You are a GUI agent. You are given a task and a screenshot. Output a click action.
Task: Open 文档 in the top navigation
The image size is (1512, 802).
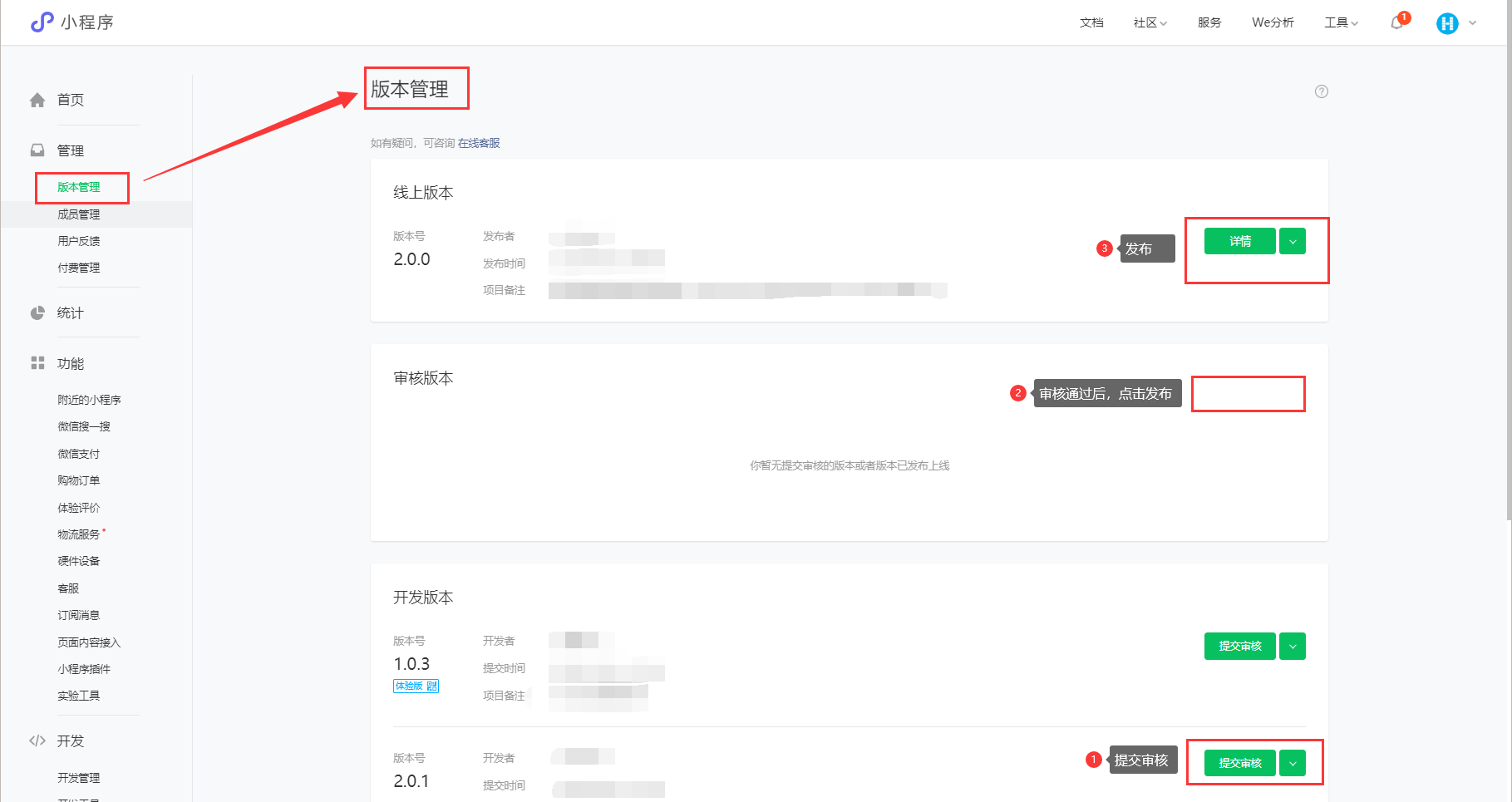tap(1091, 22)
